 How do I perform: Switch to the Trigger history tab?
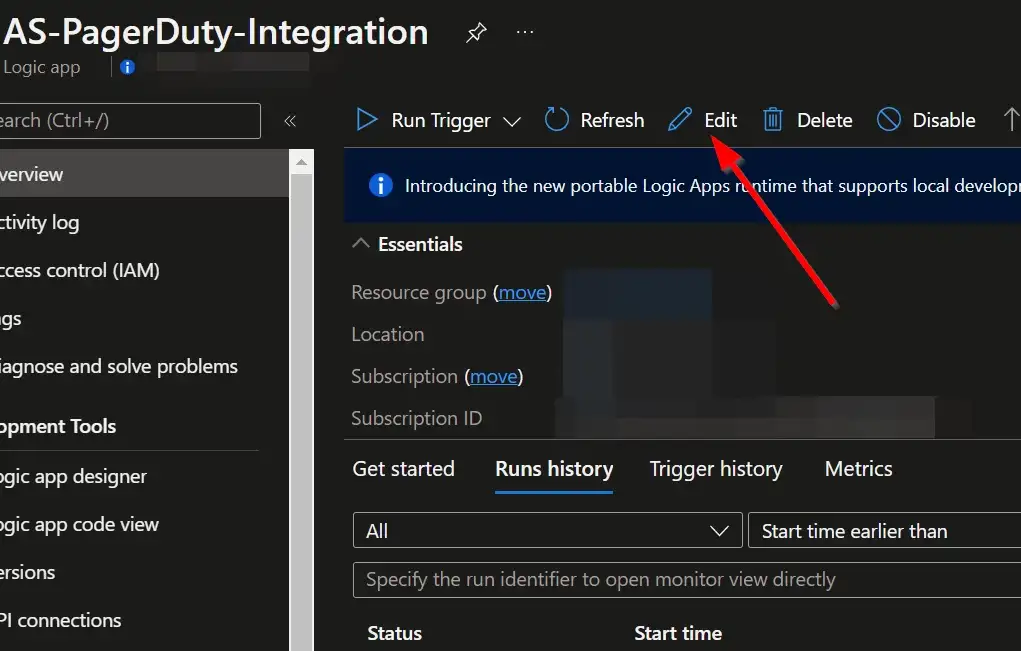pos(715,469)
